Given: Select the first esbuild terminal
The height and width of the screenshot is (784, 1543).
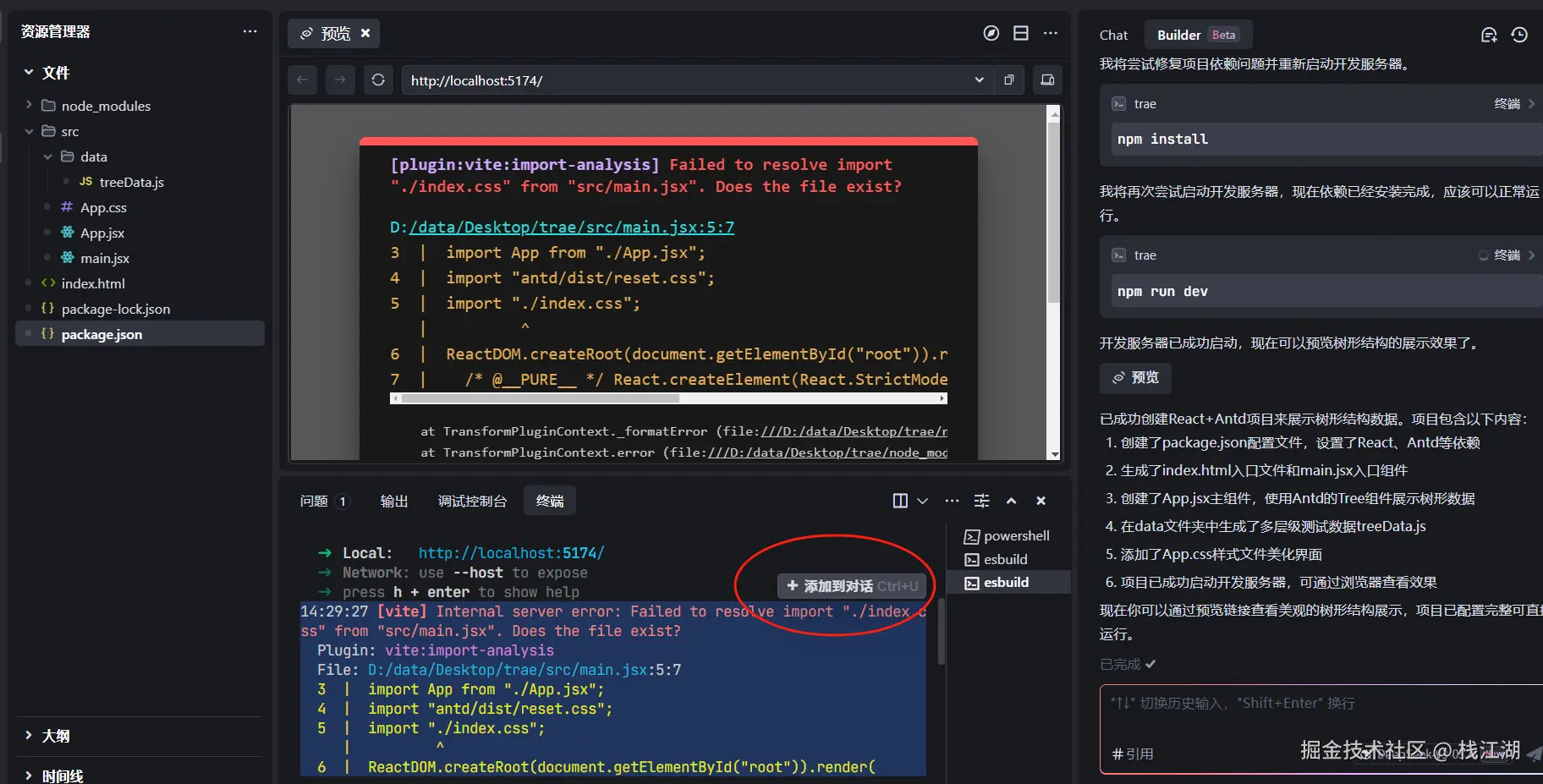Looking at the screenshot, I should [1008, 559].
